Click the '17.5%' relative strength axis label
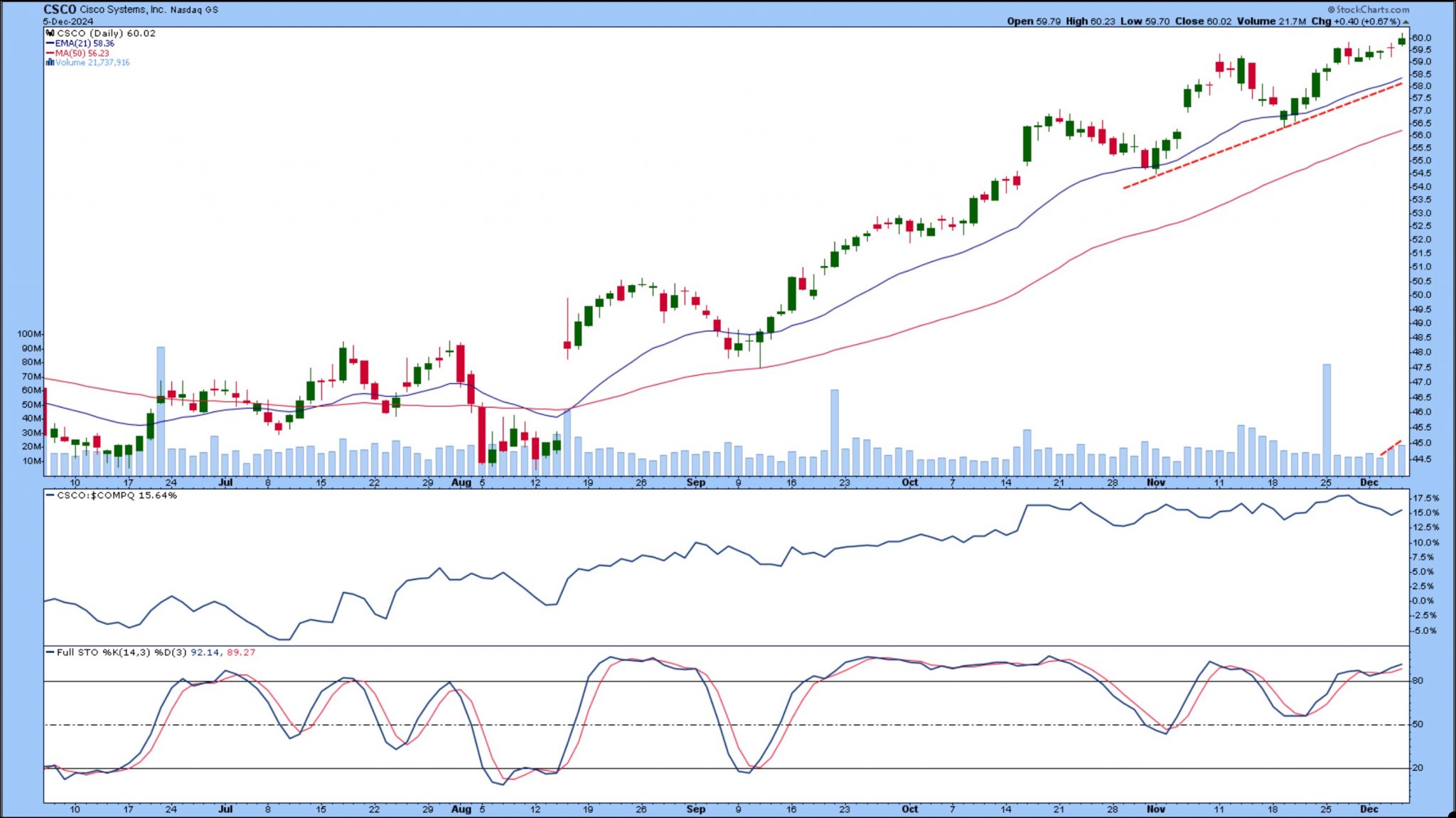The height and width of the screenshot is (818, 1456). click(1425, 498)
